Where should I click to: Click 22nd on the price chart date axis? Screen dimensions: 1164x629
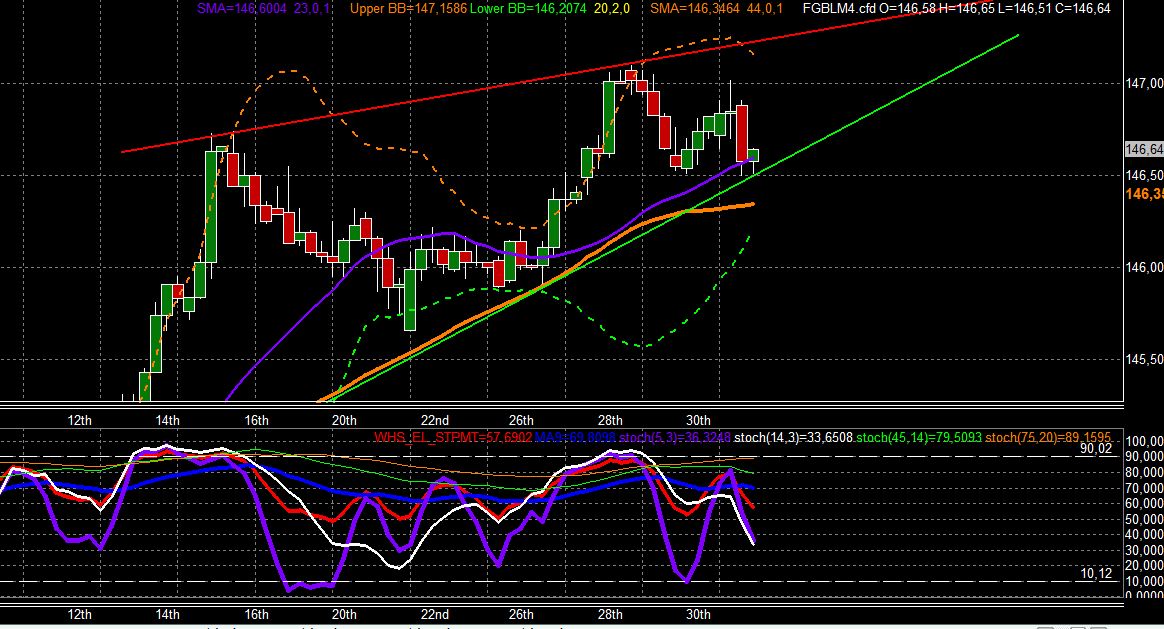pyautogui.click(x=434, y=420)
